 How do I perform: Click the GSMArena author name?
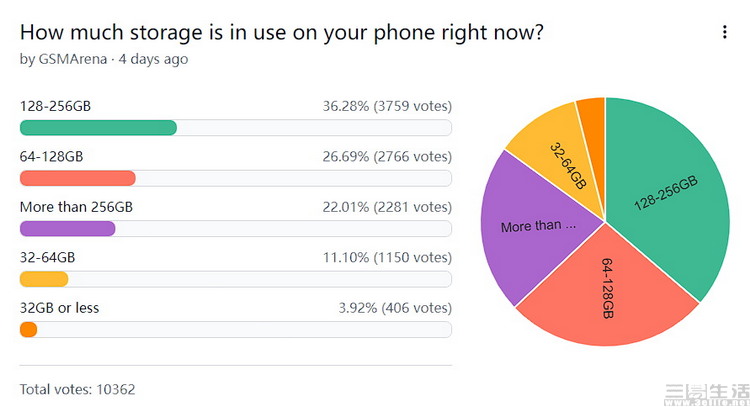[73, 59]
